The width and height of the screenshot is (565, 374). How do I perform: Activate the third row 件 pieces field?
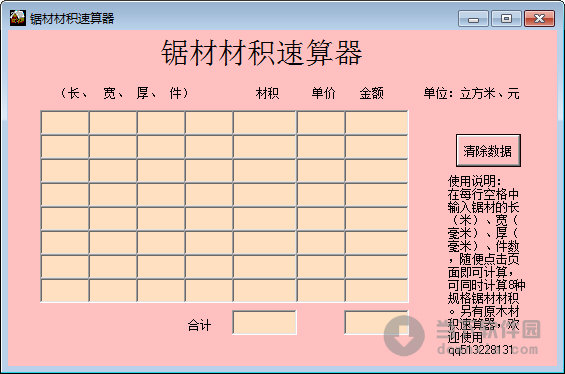tap(209, 171)
